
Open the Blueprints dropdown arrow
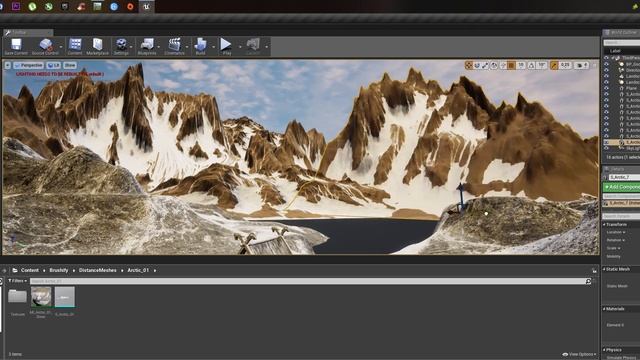point(159,47)
